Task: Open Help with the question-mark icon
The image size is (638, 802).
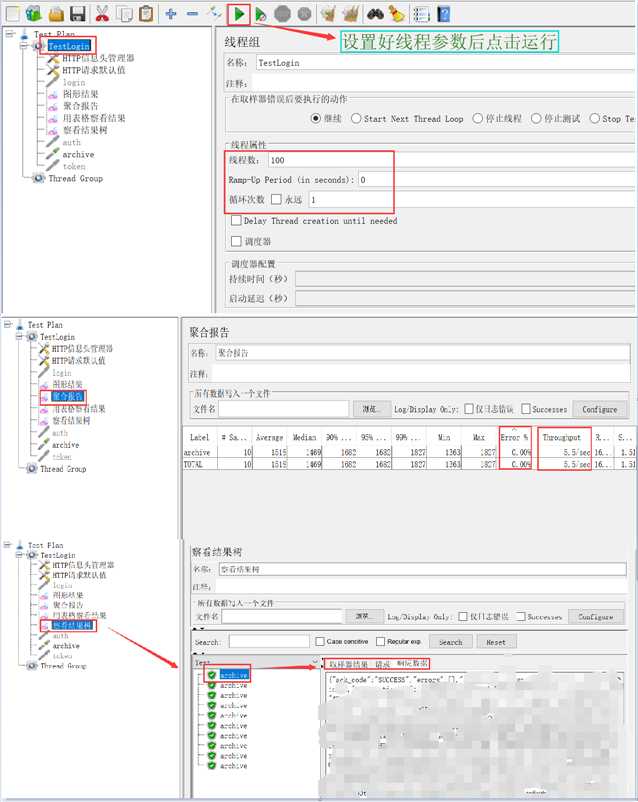Action: point(444,14)
